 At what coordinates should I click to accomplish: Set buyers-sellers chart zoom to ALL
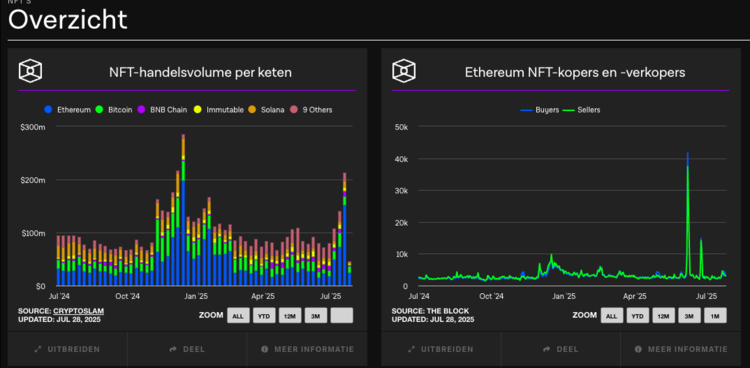[x=612, y=315]
